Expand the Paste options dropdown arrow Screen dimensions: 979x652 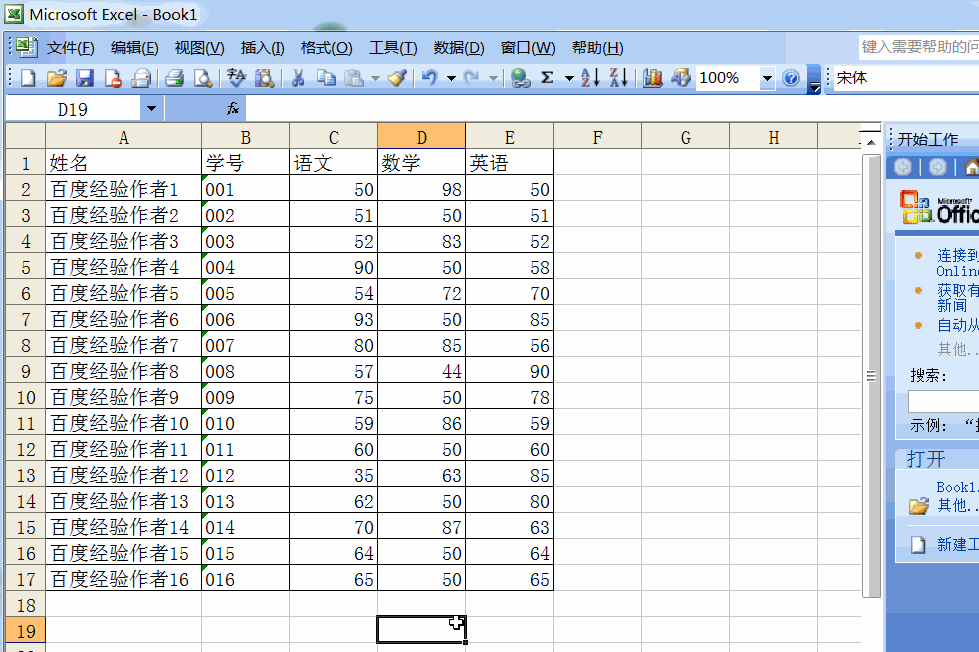tap(375, 78)
